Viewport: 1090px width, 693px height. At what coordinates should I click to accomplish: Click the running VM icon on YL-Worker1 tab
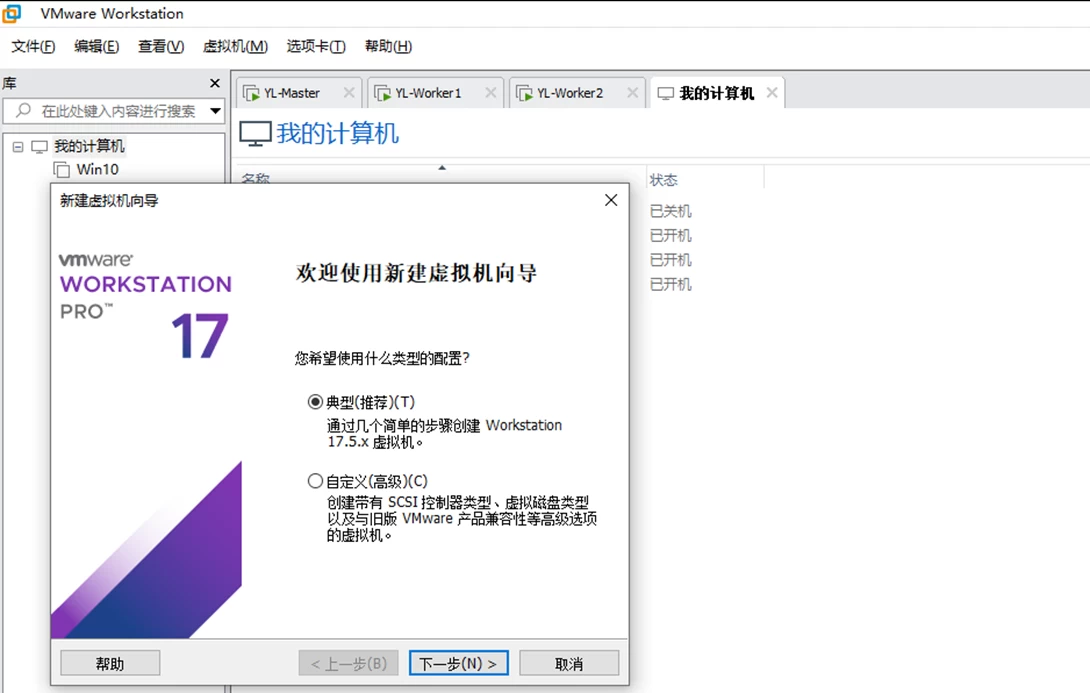pyautogui.click(x=382, y=93)
